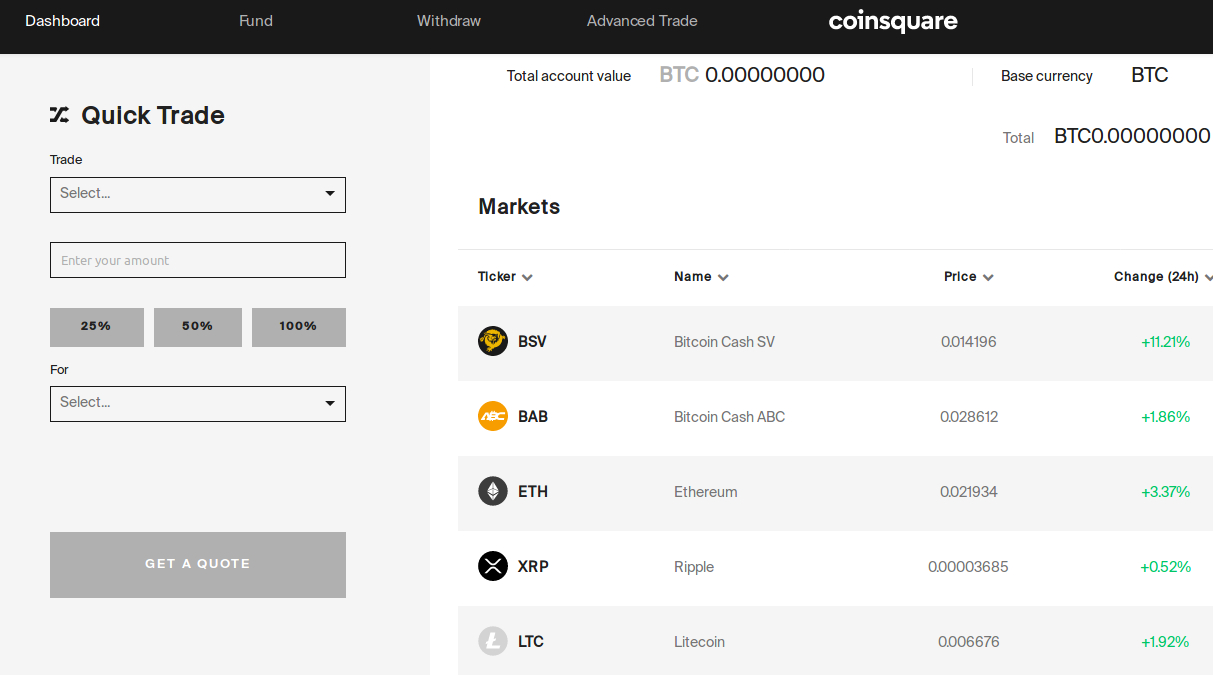The width and height of the screenshot is (1213, 675).
Task: Click the Total account value amount
Action: point(742,75)
